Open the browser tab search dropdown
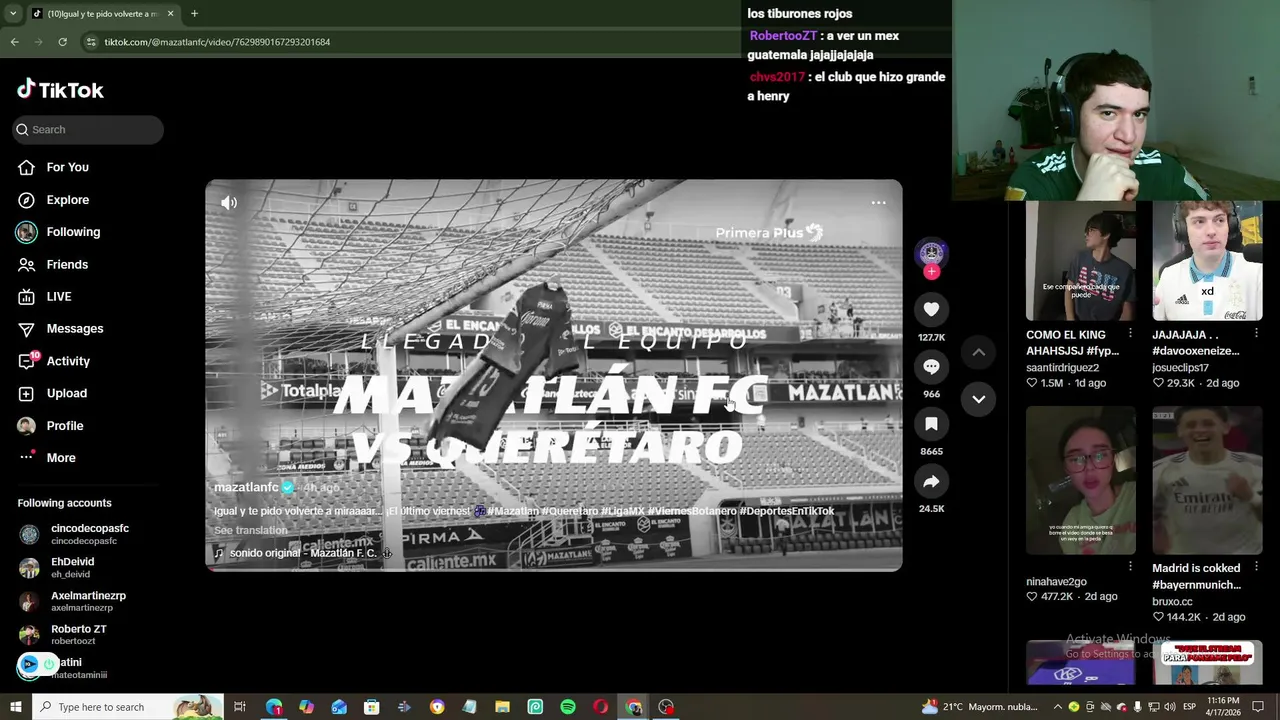 tap(13, 13)
